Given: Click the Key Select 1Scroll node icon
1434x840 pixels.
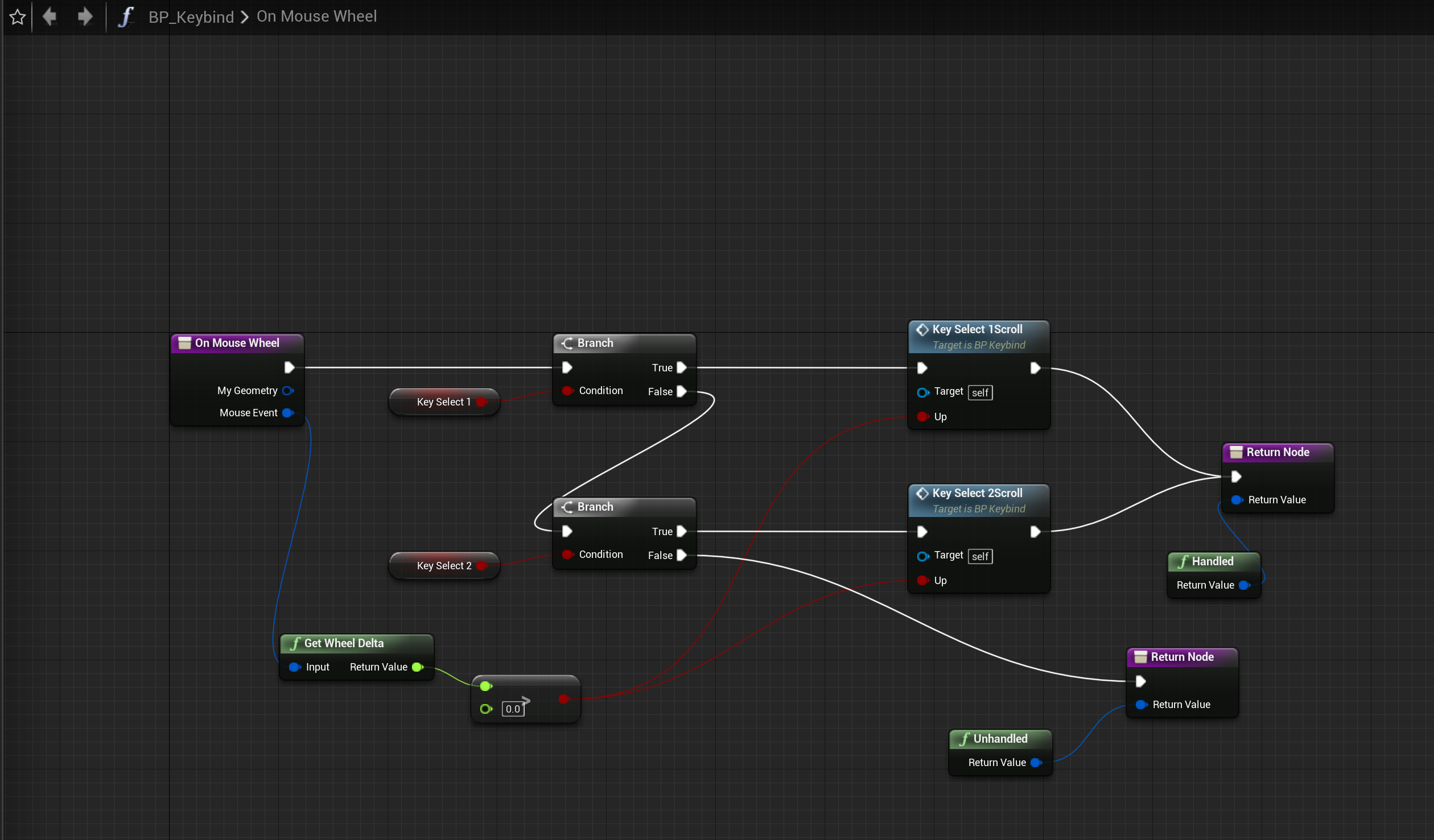Looking at the screenshot, I should 922,329.
